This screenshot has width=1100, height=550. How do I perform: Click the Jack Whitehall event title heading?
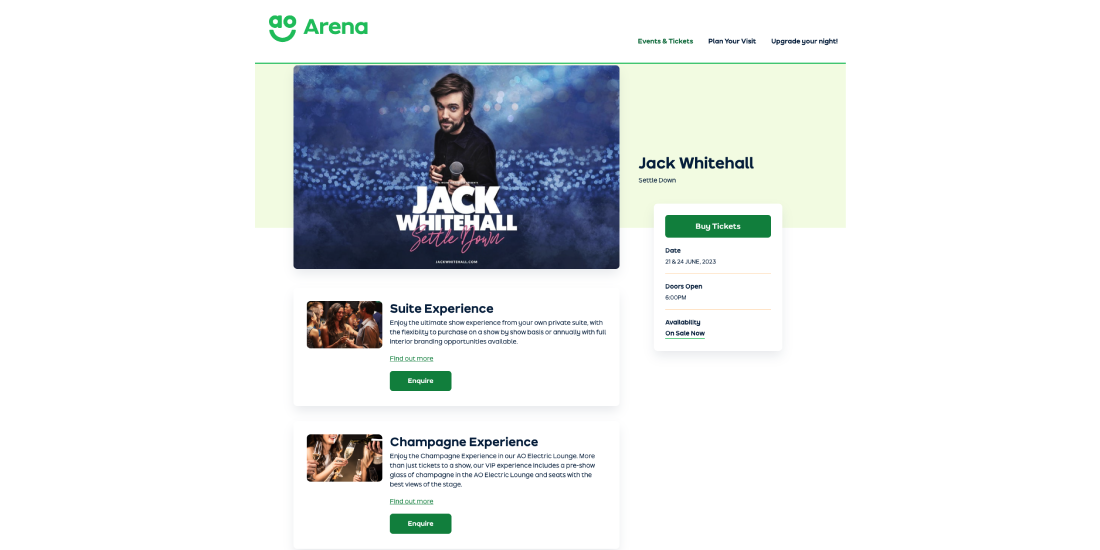(696, 163)
